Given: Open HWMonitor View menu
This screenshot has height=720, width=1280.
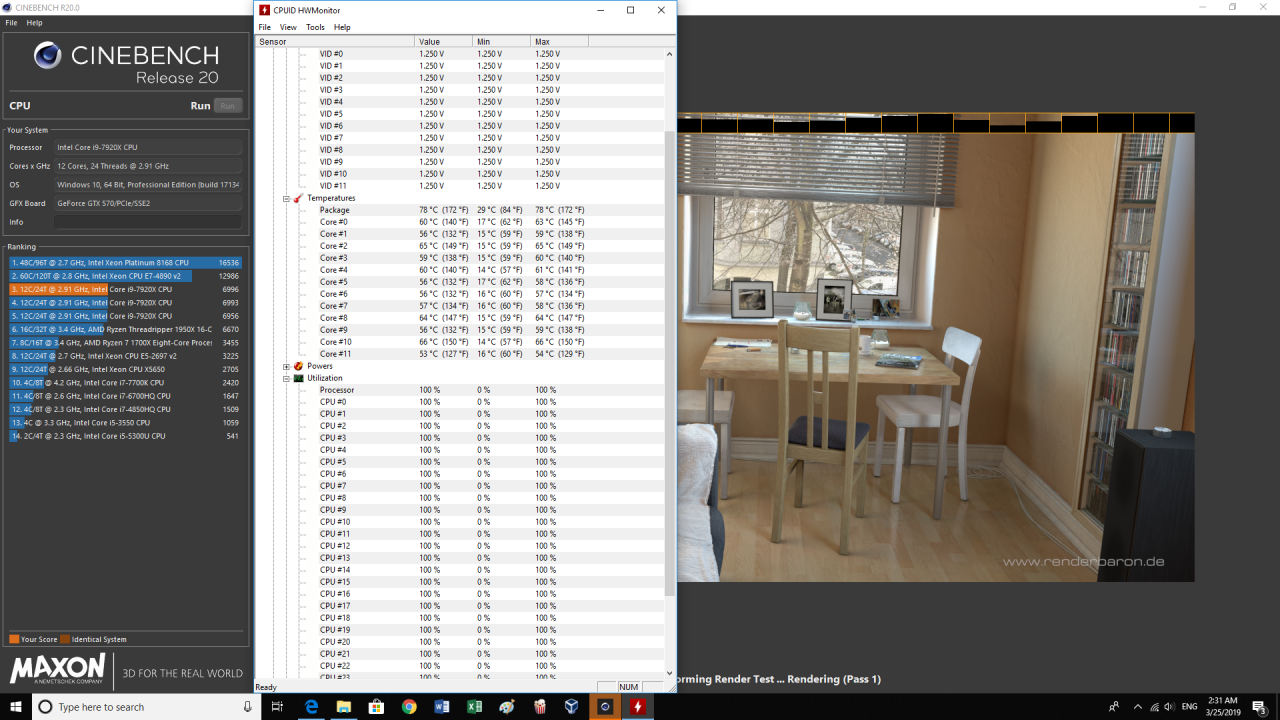Looking at the screenshot, I should pos(288,27).
